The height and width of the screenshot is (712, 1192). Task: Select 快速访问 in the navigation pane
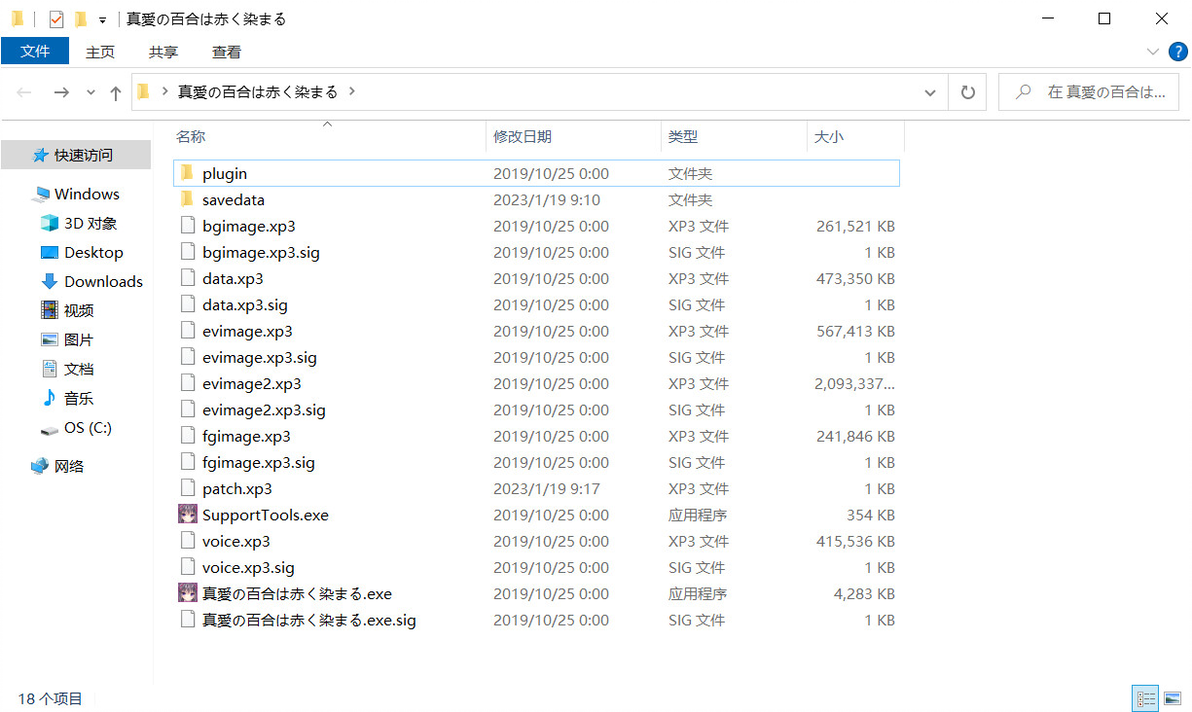click(76, 155)
